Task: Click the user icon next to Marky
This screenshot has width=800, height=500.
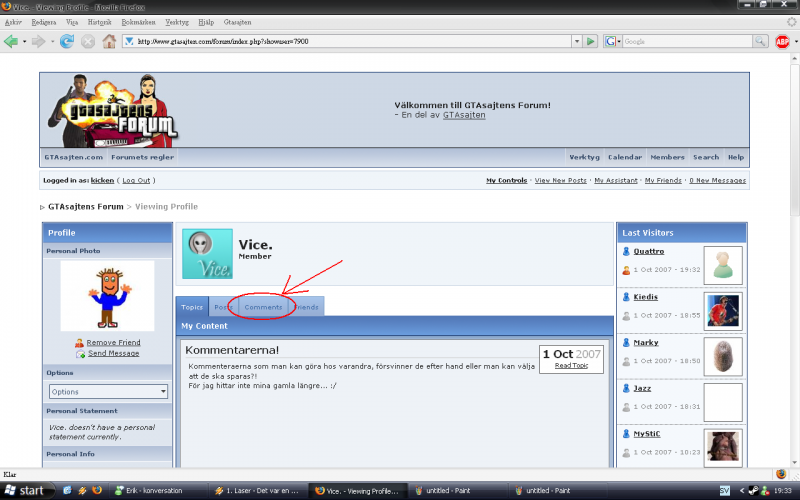Action: pyautogui.click(x=626, y=342)
